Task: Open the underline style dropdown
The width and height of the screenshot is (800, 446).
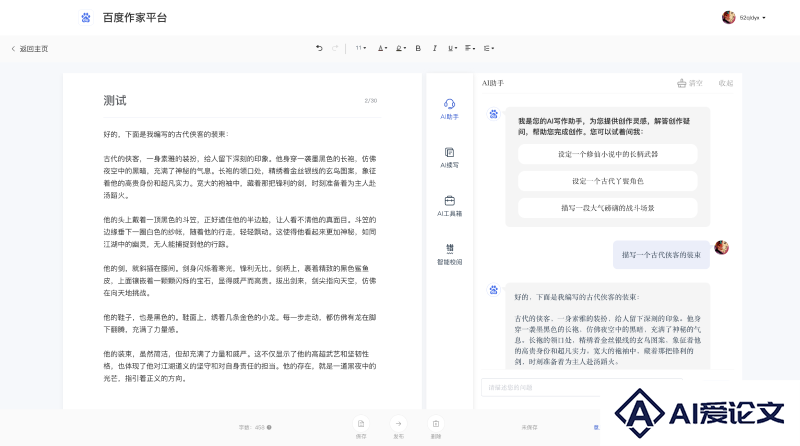Action: [x=452, y=48]
